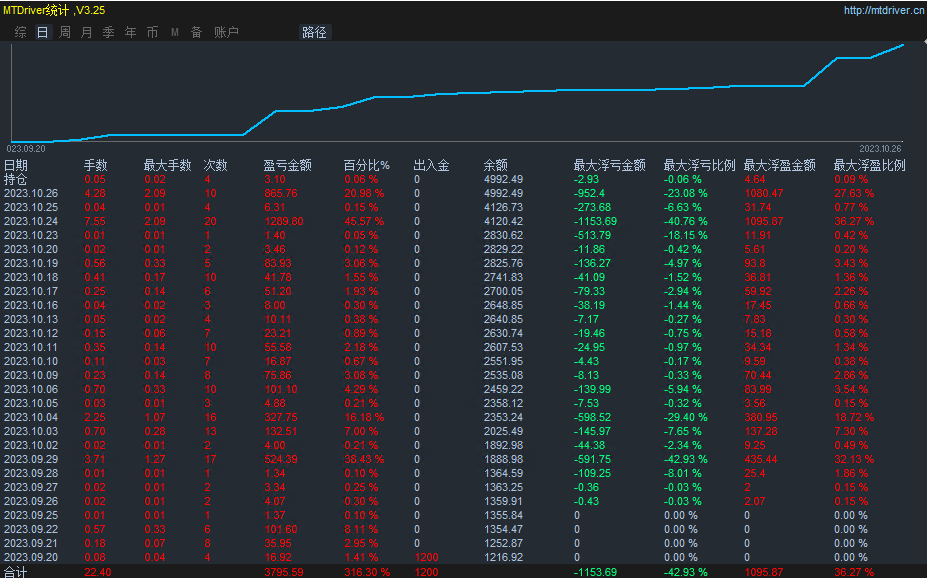
Task: Click the 路径 path button
Action: pos(315,33)
